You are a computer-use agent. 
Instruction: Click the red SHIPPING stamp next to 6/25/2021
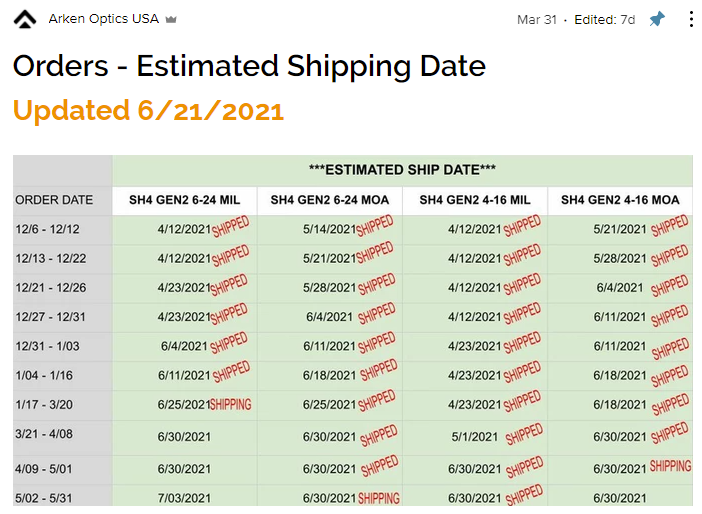click(x=231, y=404)
